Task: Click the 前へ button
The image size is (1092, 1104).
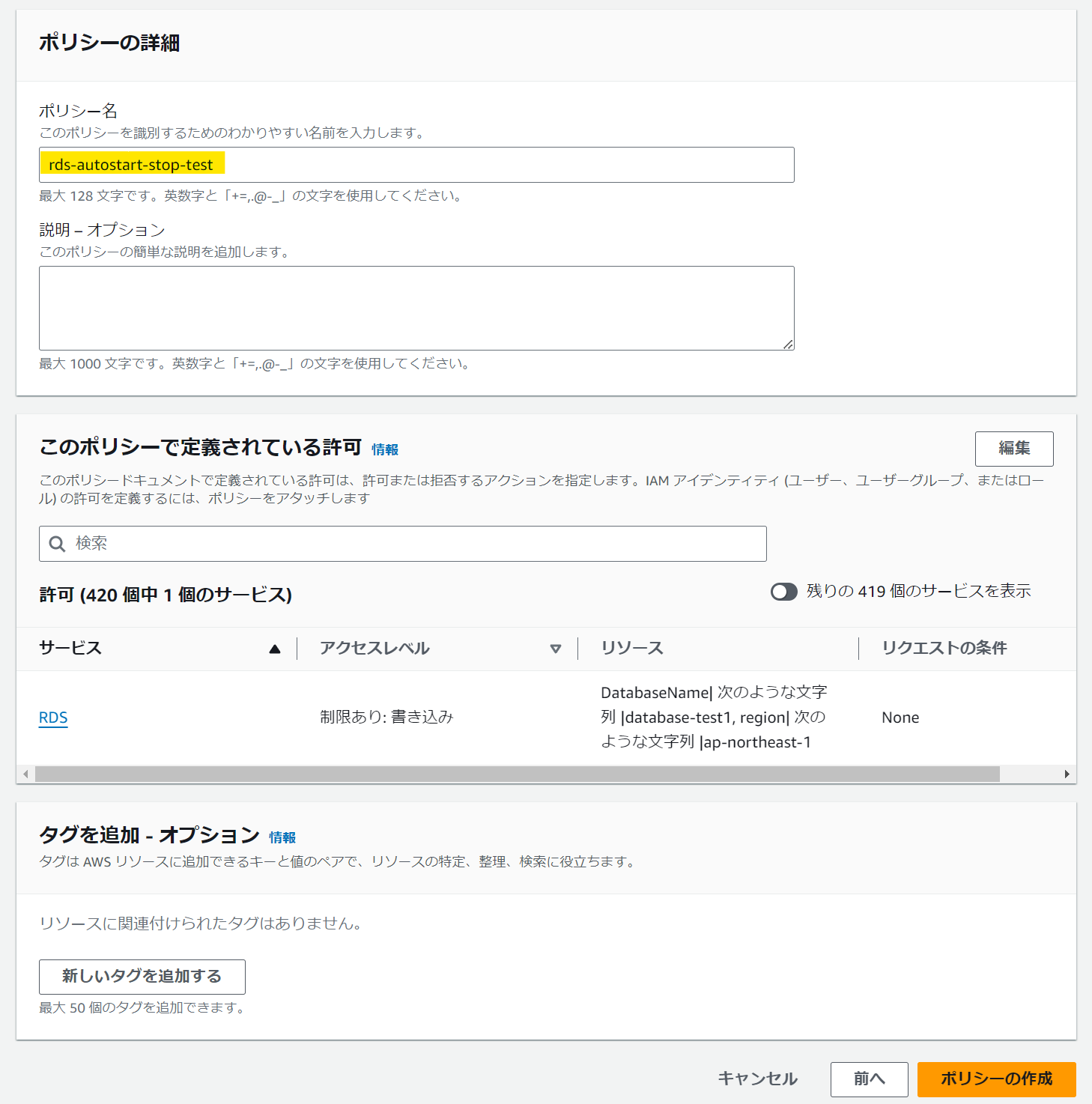Action: coord(868,1079)
